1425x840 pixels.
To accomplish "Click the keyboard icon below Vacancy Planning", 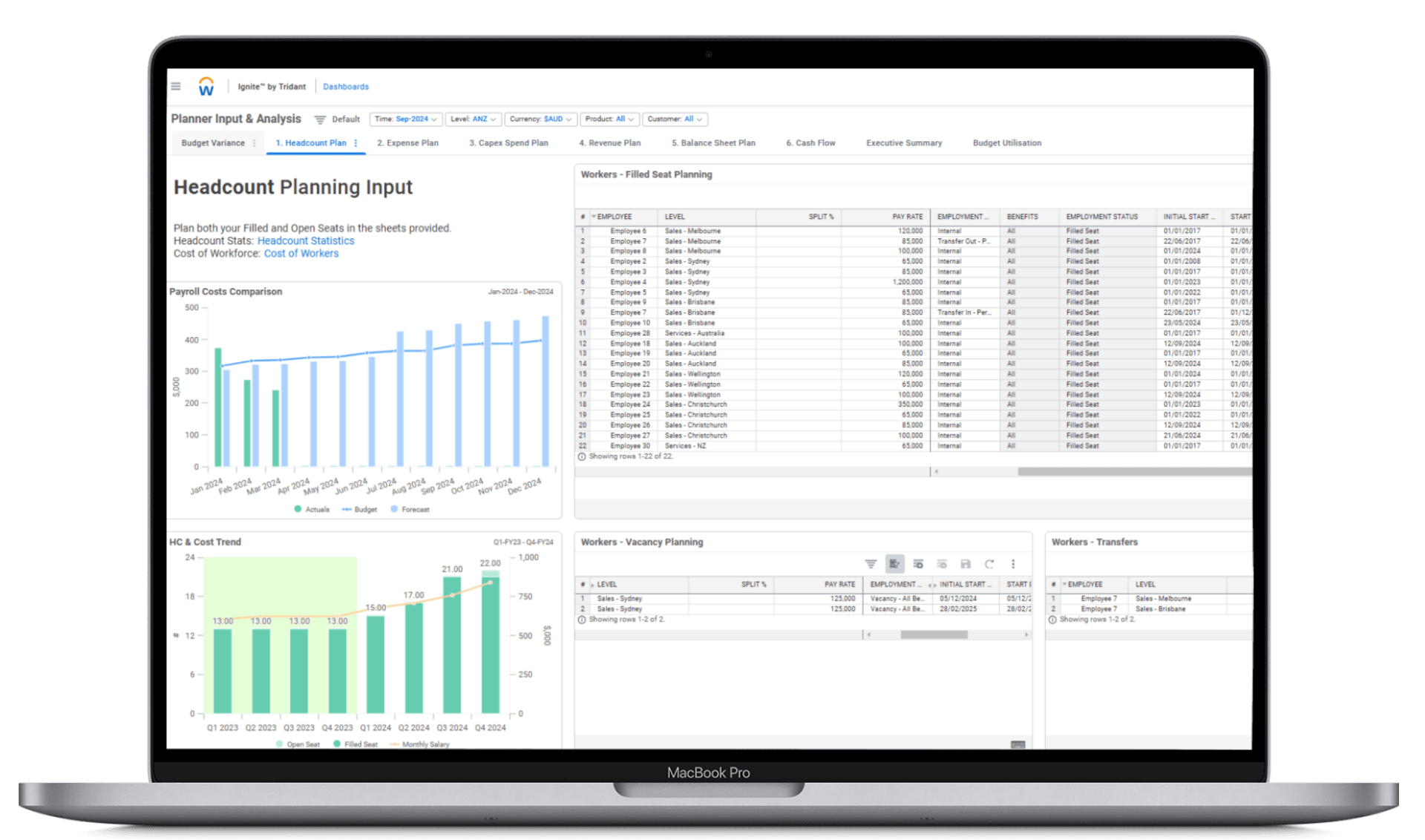I will [1018, 744].
